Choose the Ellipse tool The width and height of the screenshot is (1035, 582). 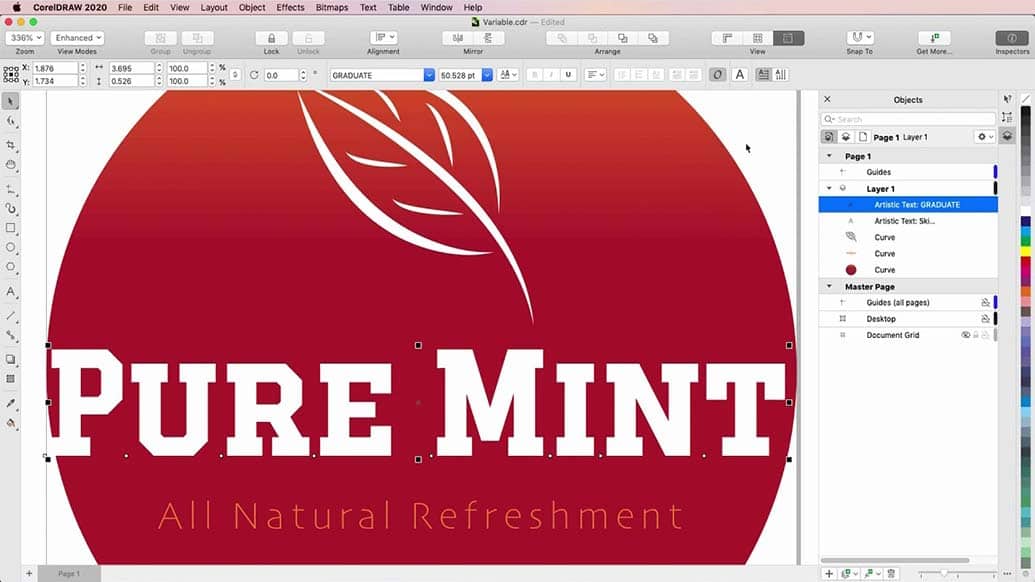11,247
